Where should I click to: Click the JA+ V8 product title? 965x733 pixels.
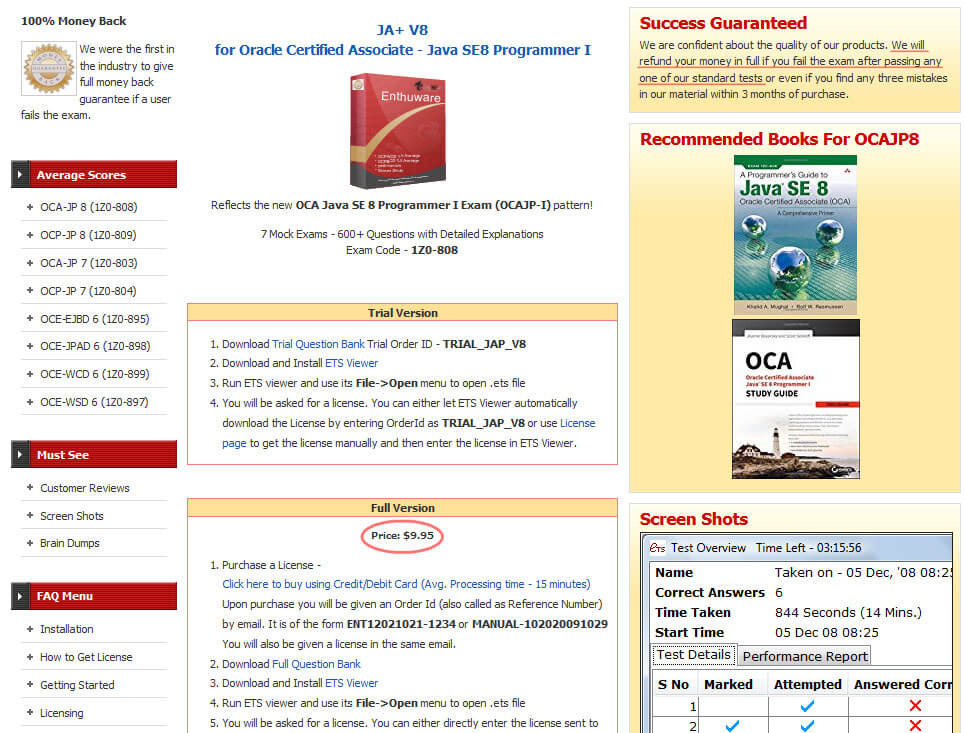(x=402, y=30)
